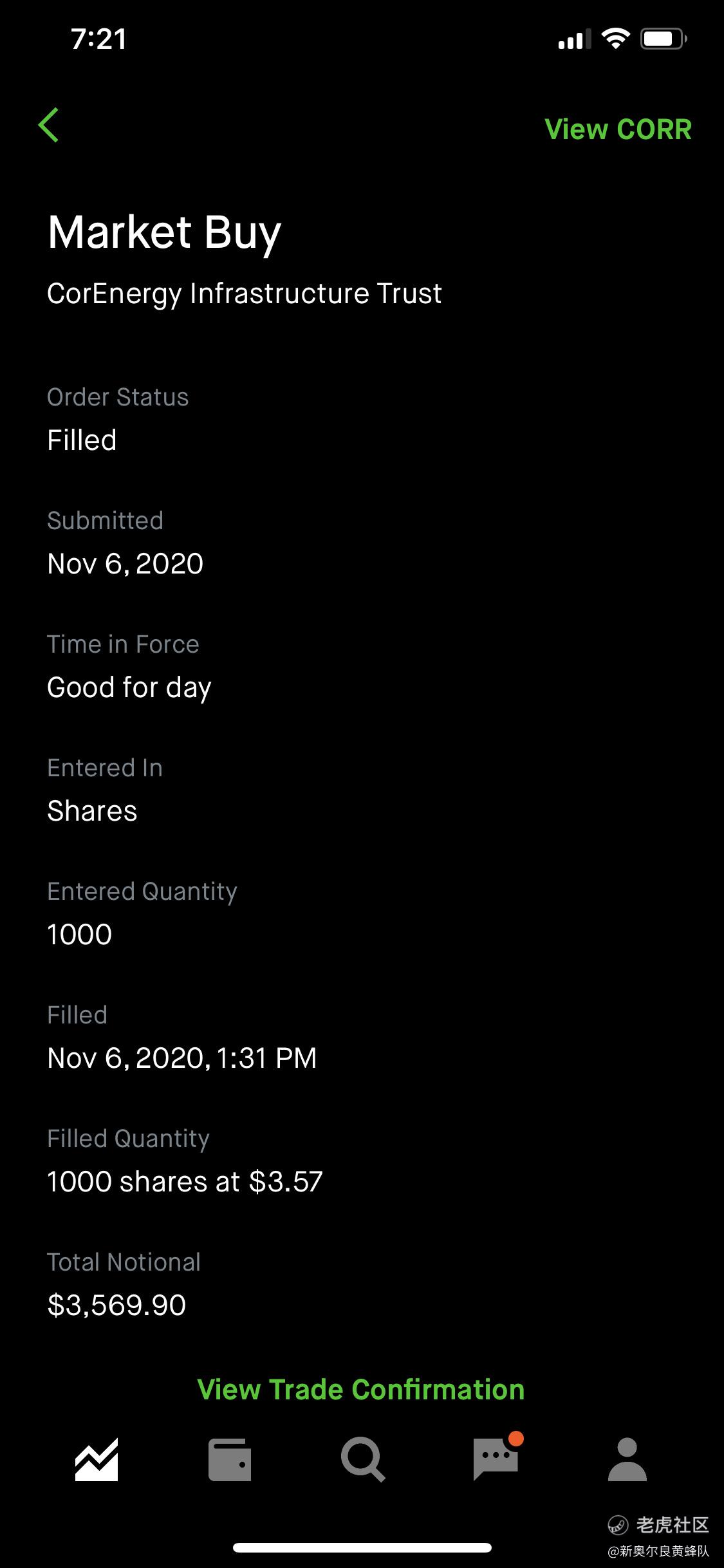The width and height of the screenshot is (724, 1568).
Task: Tap the battery indicator icon
Action: pyautogui.click(x=664, y=39)
